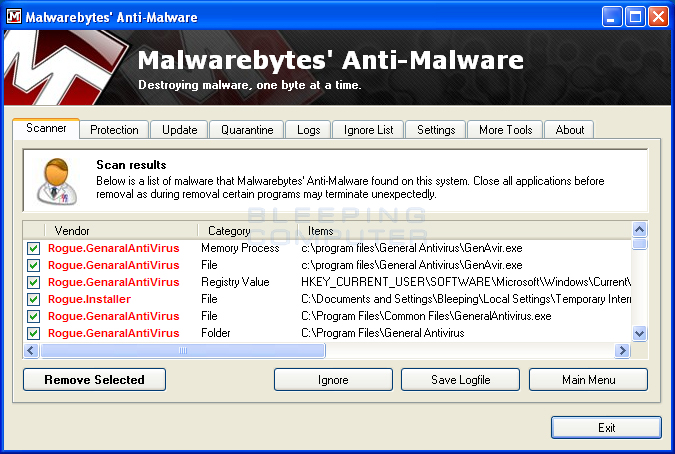The image size is (675, 454).
Task: Click the results list scroll up arrow
Action: 640,229
